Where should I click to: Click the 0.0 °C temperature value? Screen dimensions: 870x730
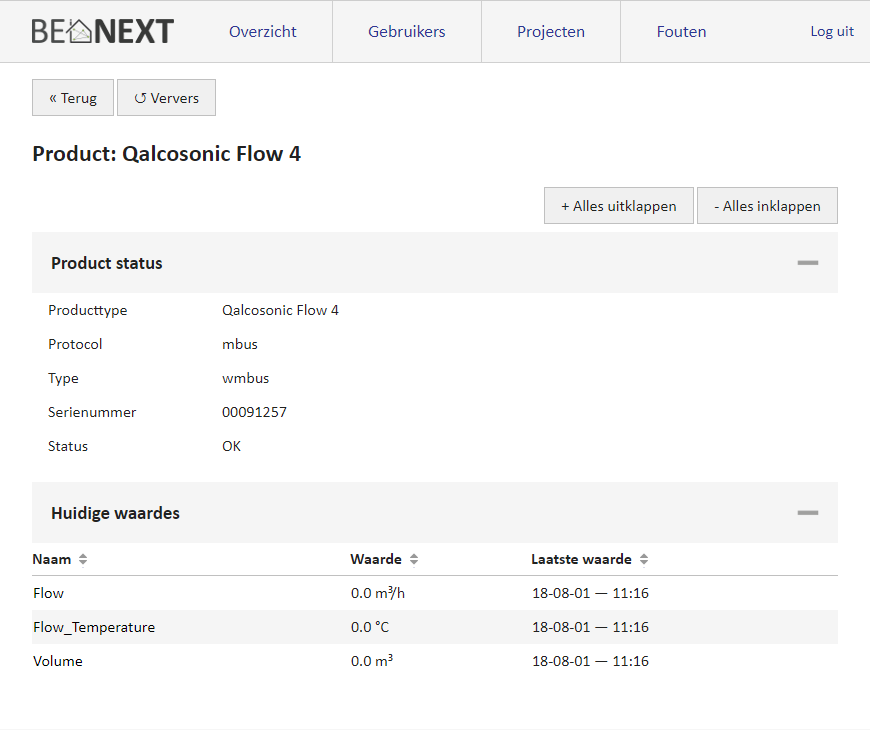click(370, 627)
